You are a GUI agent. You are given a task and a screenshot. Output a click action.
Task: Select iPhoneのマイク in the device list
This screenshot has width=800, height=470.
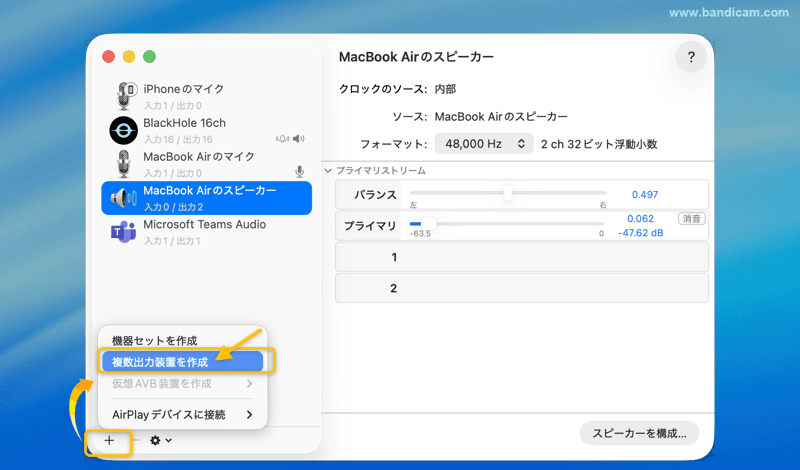[x=207, y=96]
